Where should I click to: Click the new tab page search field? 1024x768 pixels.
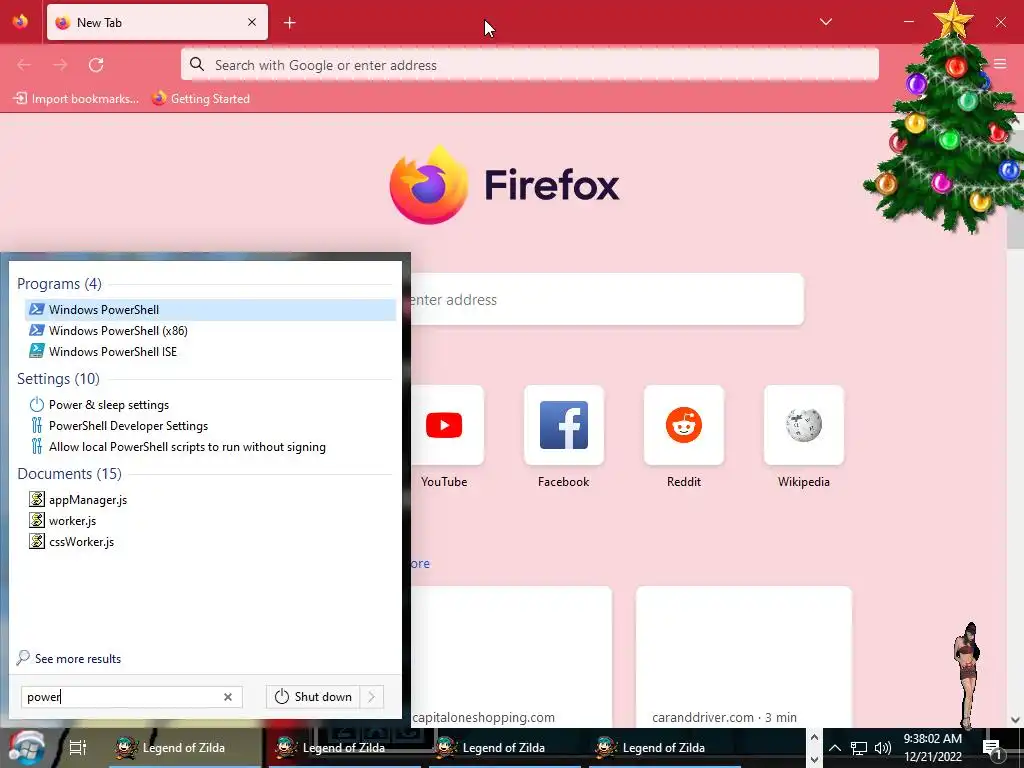[x=607, y=300]
